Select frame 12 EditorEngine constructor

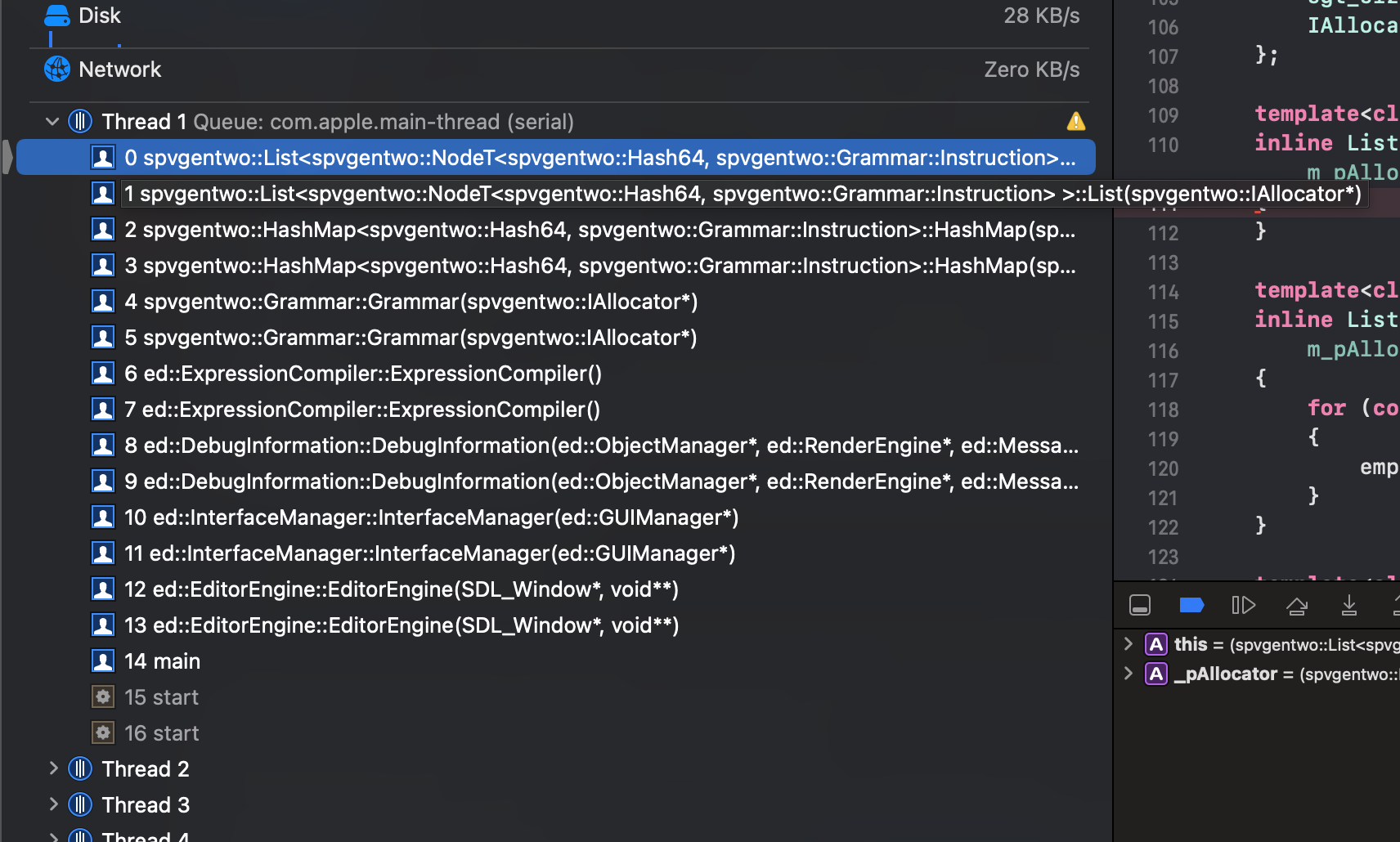[401, 589]
